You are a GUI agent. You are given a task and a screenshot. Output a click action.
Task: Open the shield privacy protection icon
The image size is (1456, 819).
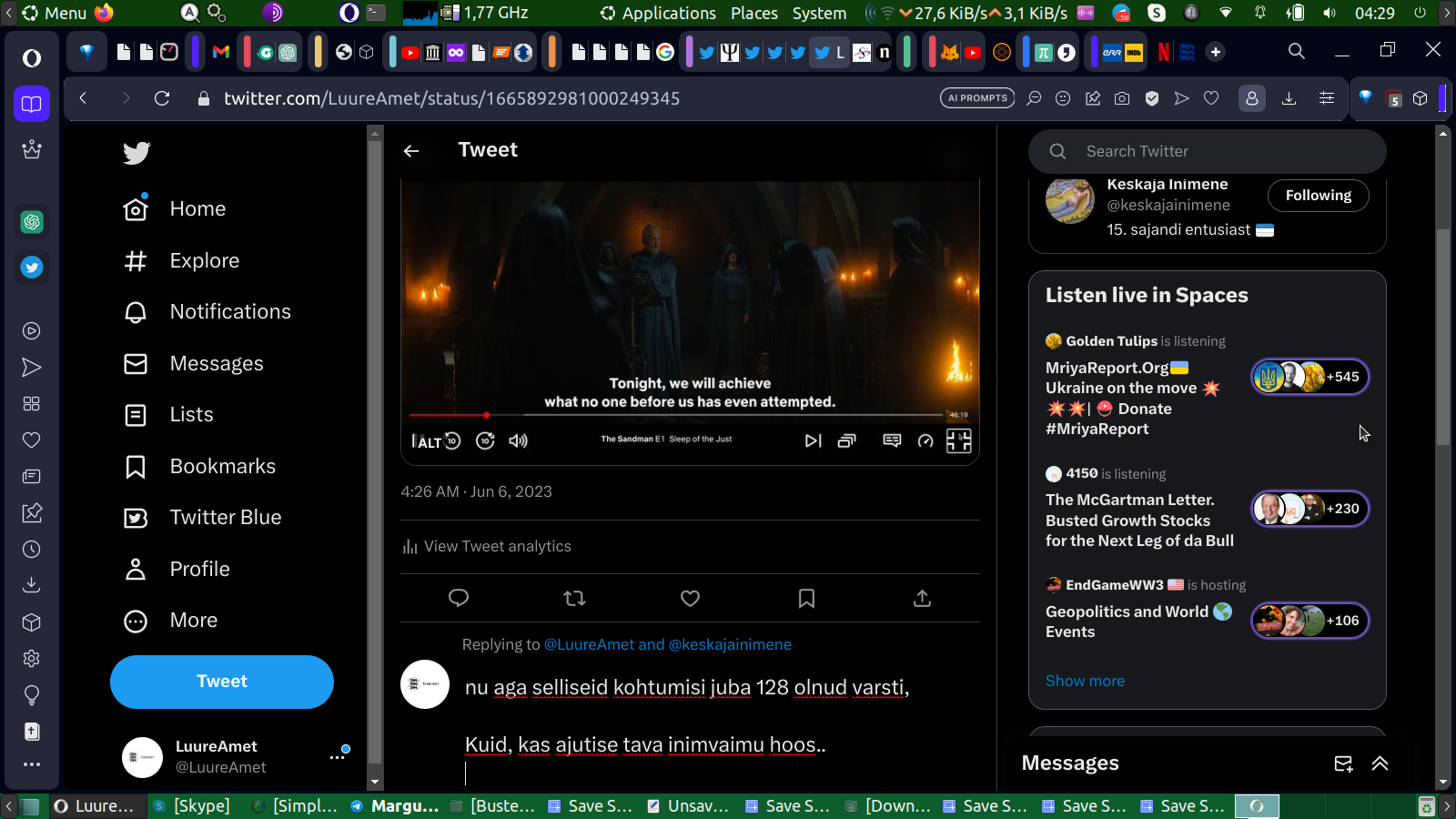coord(1152,98)
